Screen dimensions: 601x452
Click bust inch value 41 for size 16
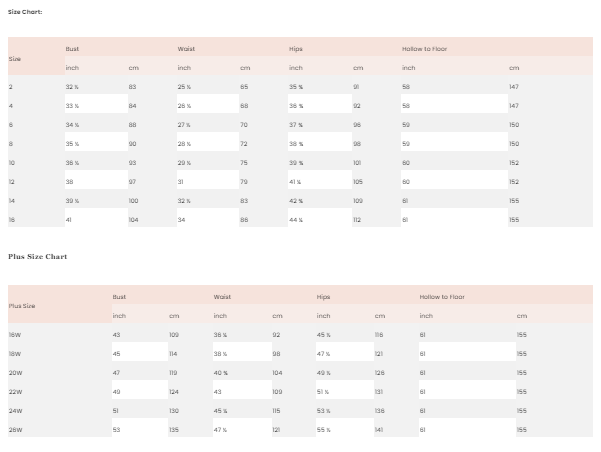tap(69, 218)
